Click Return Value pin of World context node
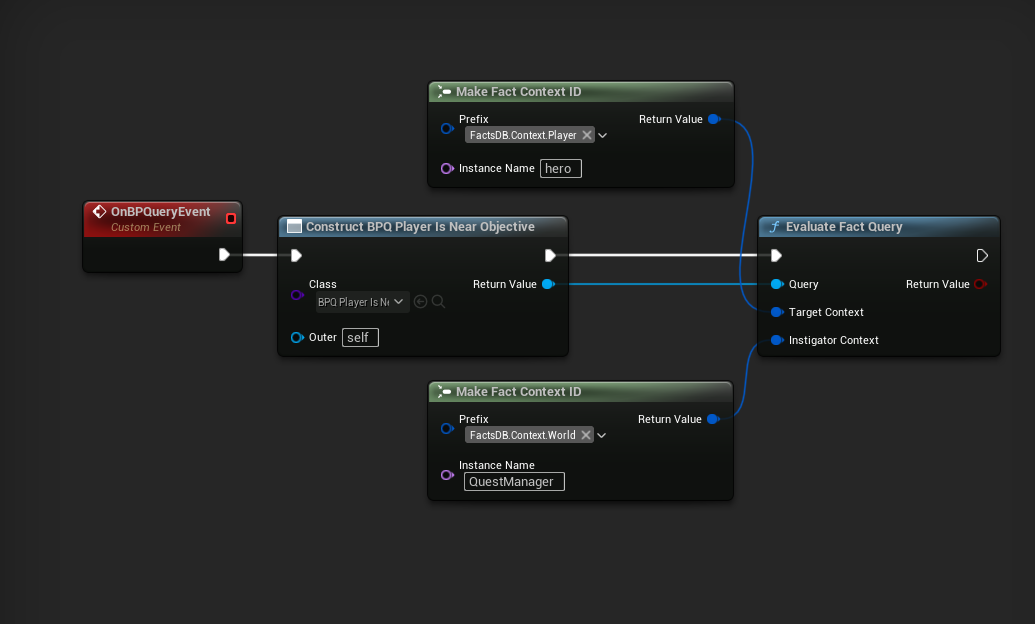Screen dimensions: 1035x624 coord(713,419)
